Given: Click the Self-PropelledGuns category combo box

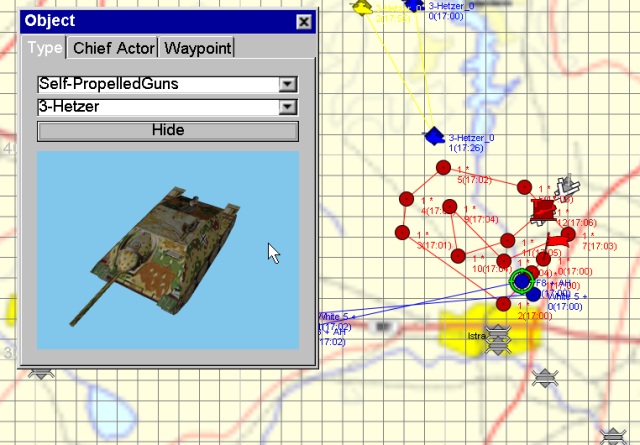Looking at the screenshot, I should [158, 85].
